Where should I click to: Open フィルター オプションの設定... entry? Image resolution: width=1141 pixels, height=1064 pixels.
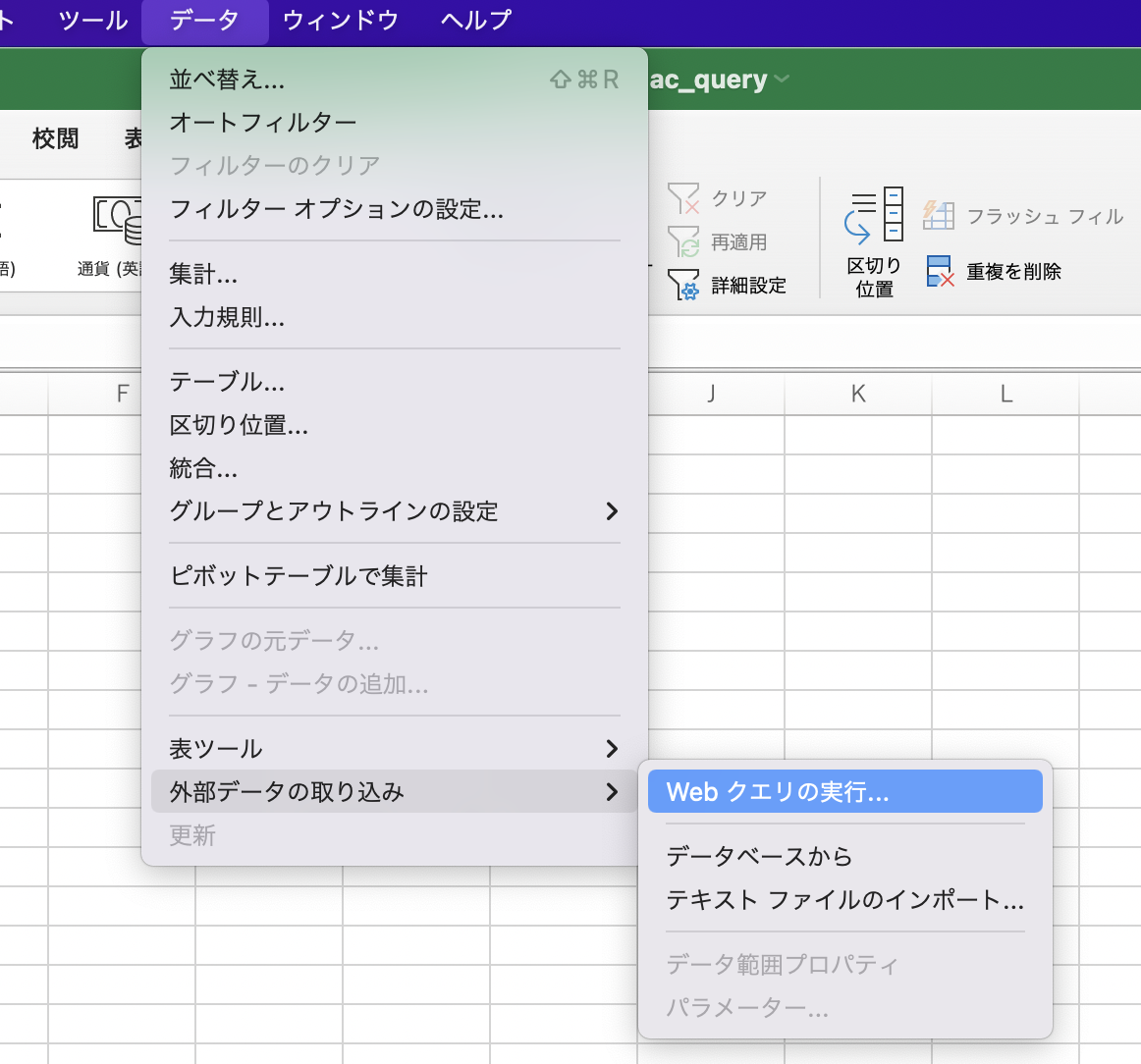[395, 209]
